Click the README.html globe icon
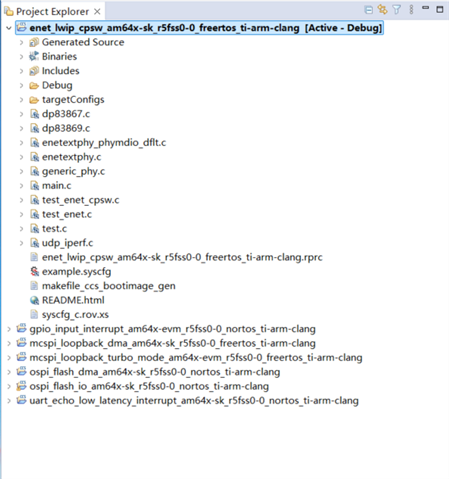 (34, 300)
